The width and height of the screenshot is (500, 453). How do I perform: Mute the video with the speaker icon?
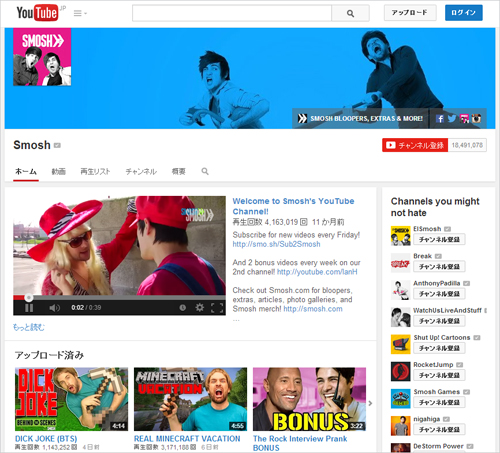click(x=54, y=308)
